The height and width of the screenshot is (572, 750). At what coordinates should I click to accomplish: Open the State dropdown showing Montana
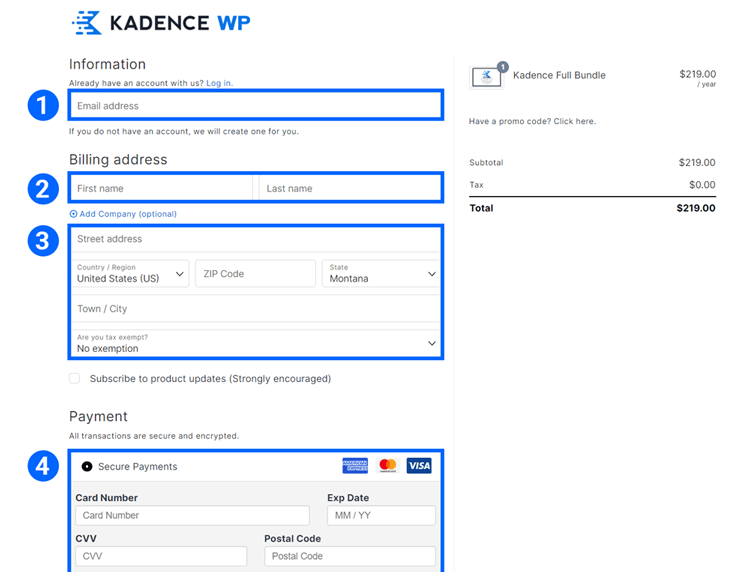click(x=381, y=274)
